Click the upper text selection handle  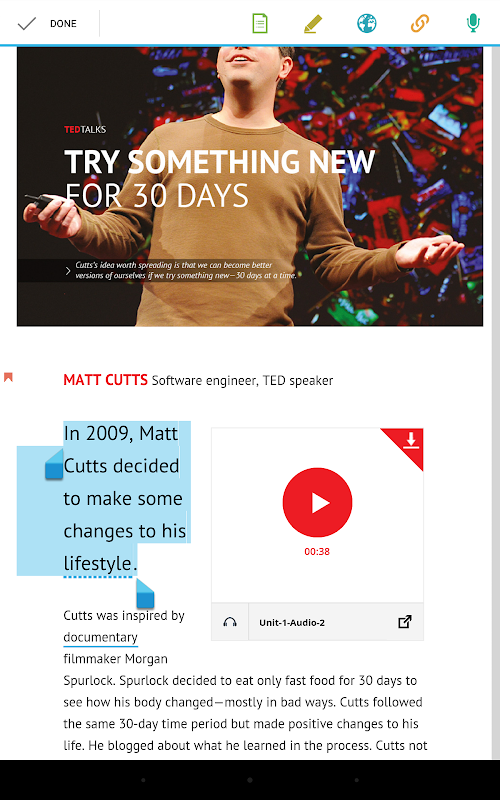54,463
